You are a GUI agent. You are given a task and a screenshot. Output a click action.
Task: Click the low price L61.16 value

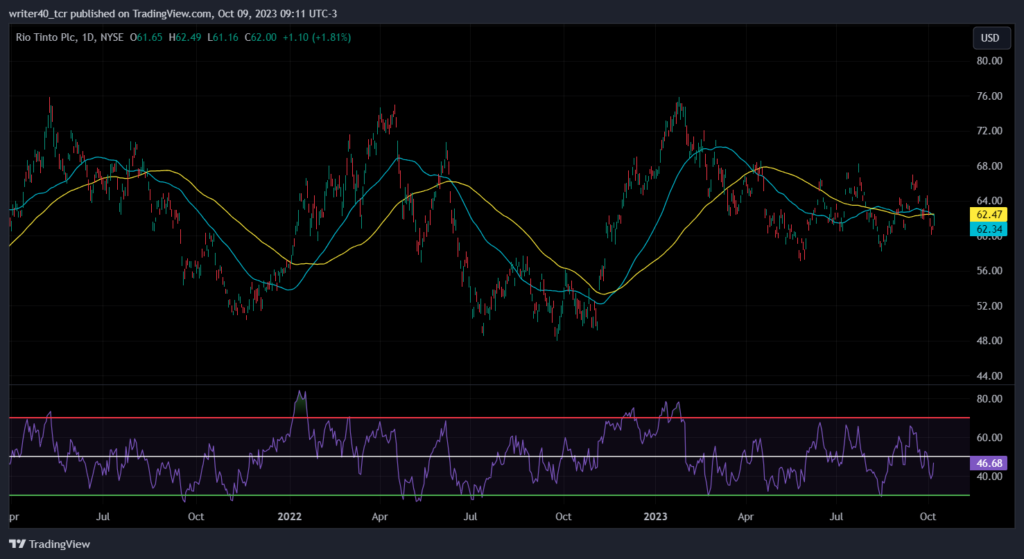click(223, 38)
